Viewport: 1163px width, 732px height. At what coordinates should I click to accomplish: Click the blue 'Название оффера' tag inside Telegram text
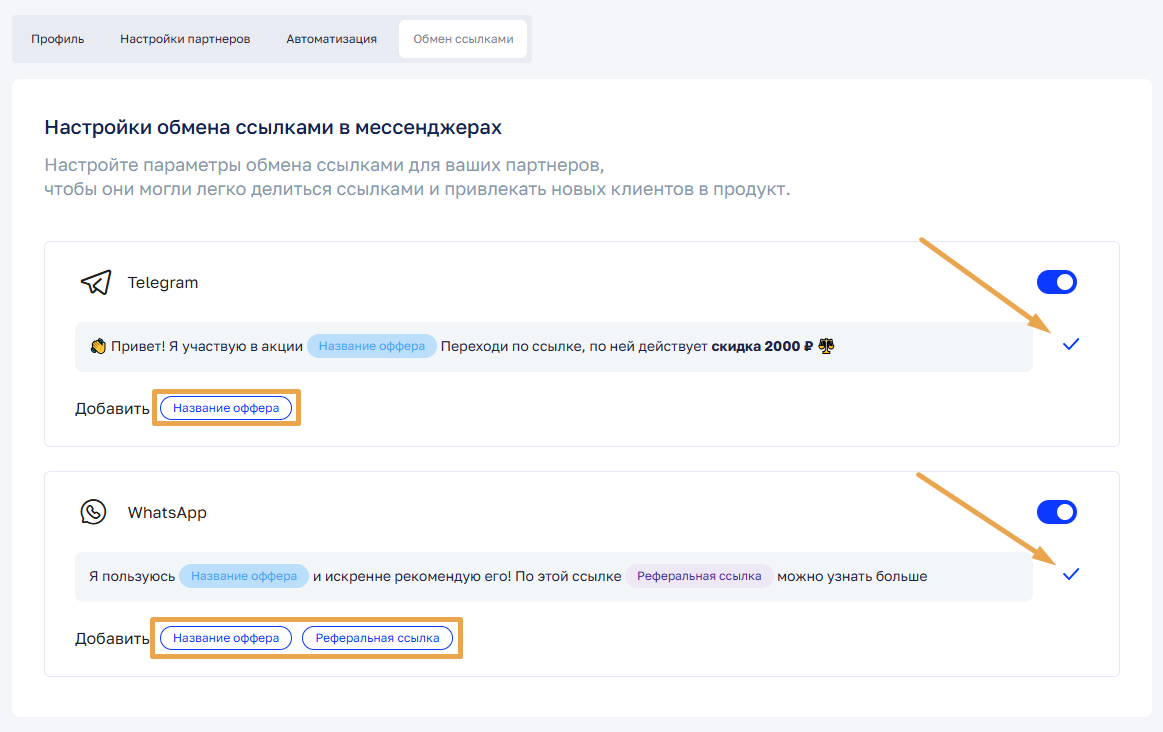(x=371, y=347)
